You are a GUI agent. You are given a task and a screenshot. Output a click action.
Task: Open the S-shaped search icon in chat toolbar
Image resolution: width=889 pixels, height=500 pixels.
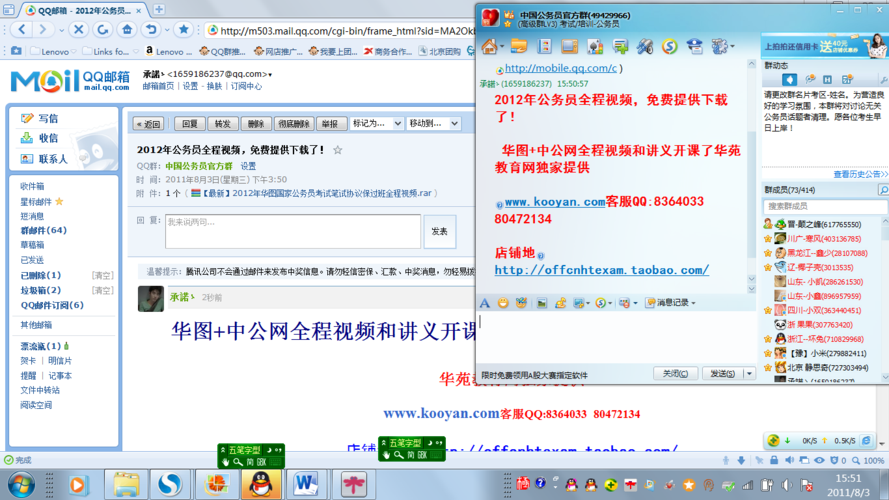(670, 46)
